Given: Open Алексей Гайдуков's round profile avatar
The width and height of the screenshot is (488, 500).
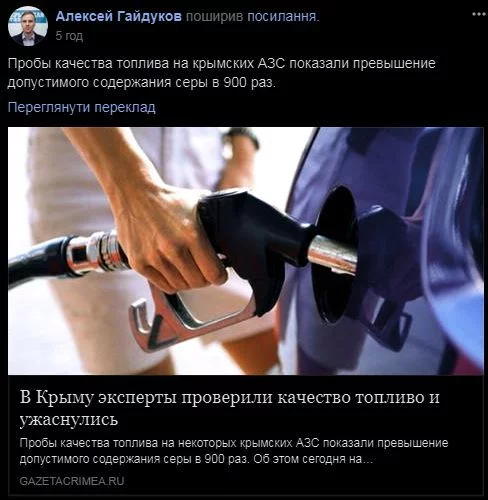Looking at the screenshot, I should [28, 26].
